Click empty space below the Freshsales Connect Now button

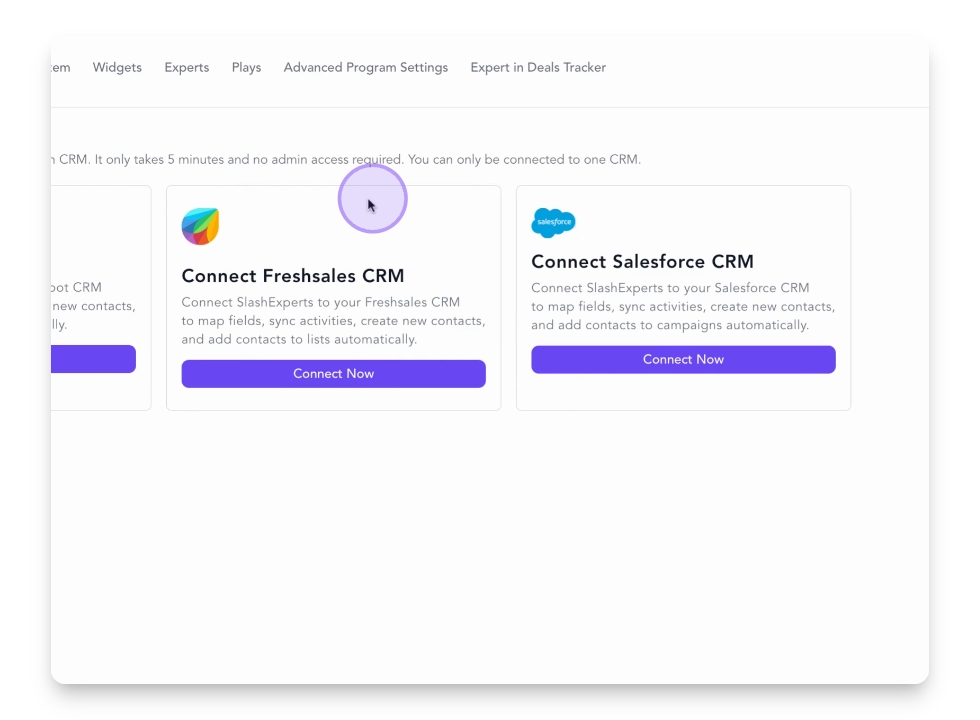(x=333, y=399)
